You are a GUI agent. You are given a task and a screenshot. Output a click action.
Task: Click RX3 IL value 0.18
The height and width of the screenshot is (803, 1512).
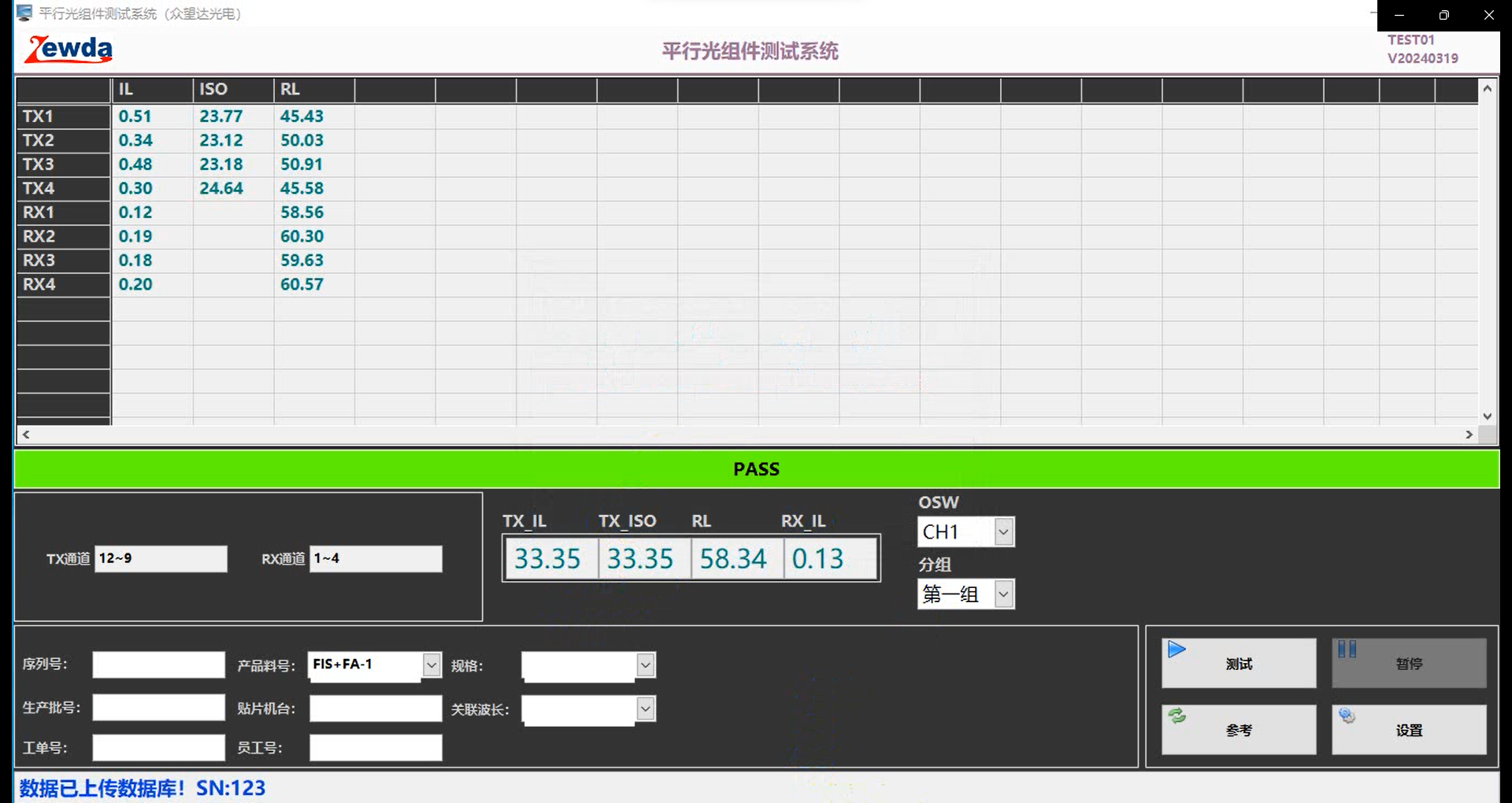click(x=135, y=261)
